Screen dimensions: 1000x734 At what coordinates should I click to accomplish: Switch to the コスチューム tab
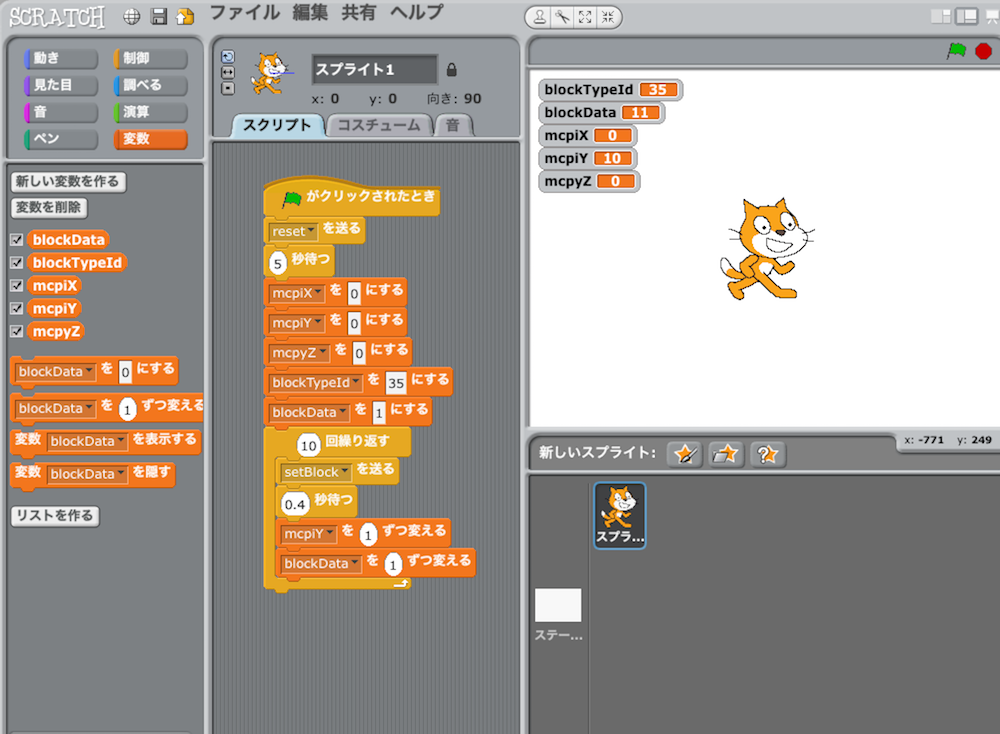coord(379,126)
